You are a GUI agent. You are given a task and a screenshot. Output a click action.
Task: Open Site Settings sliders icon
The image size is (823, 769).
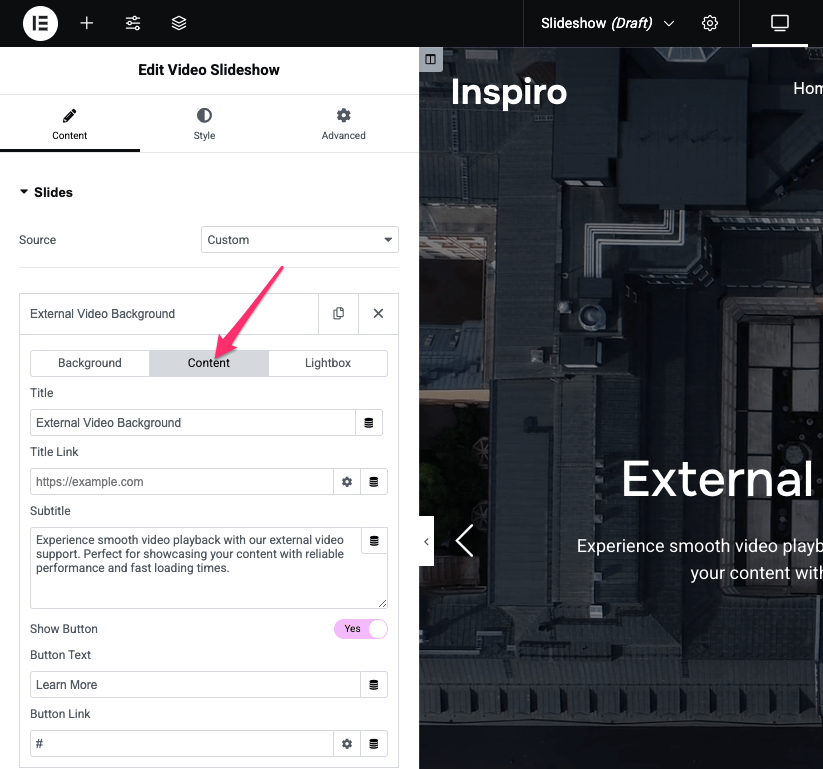coord(133,23)
